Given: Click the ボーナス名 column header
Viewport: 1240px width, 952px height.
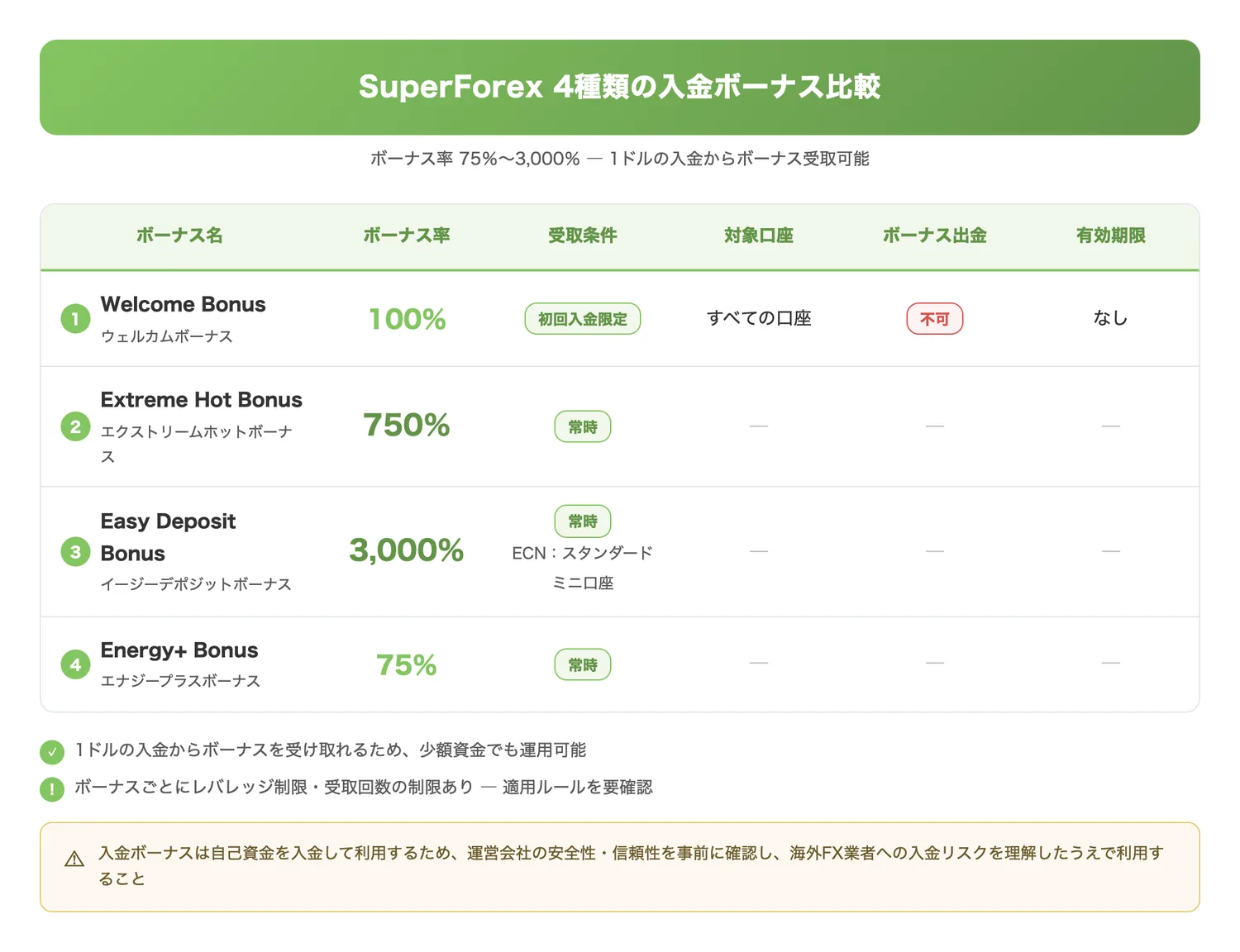Looking at the screenshot, I should (179, 236).
